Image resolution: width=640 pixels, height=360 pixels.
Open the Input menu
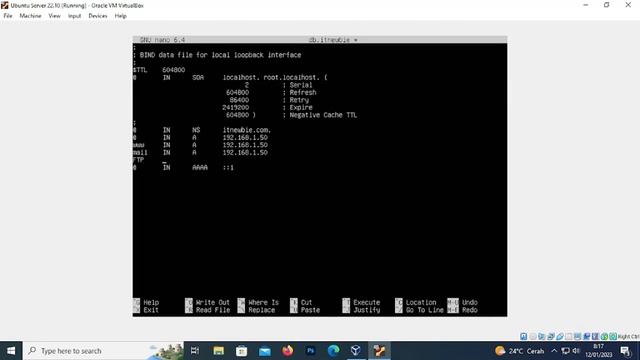coord(74,16)
